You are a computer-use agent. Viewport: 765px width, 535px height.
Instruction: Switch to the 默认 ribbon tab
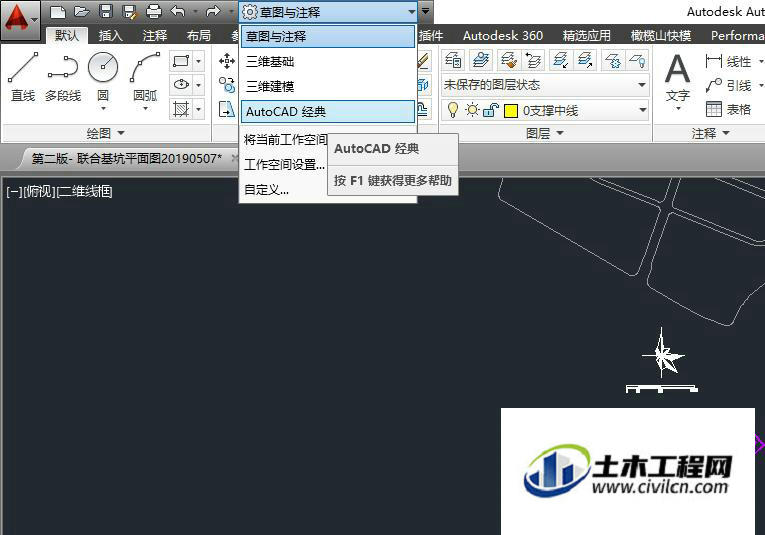[67, 35]
